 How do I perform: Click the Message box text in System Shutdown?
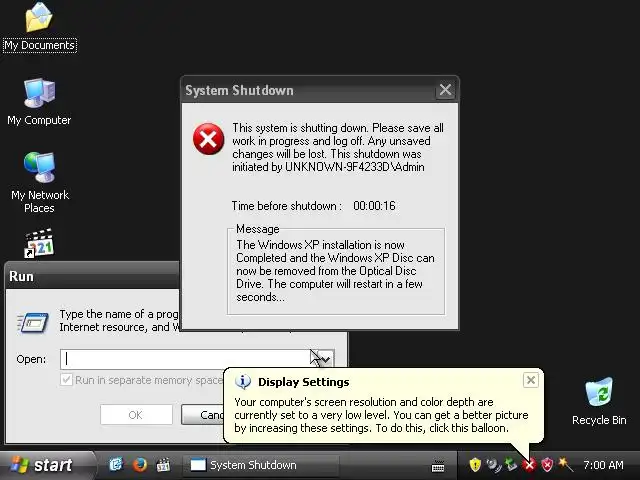tap(335, 271)
